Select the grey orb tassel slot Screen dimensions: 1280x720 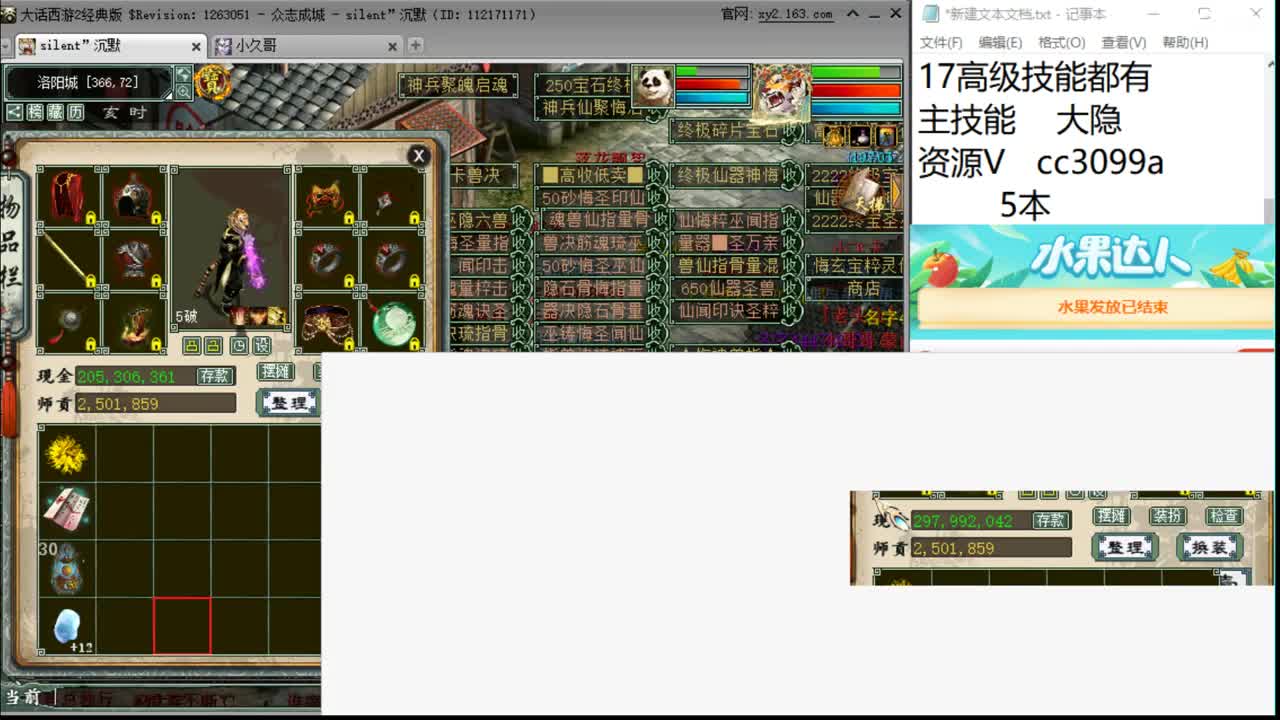(68, 323)
